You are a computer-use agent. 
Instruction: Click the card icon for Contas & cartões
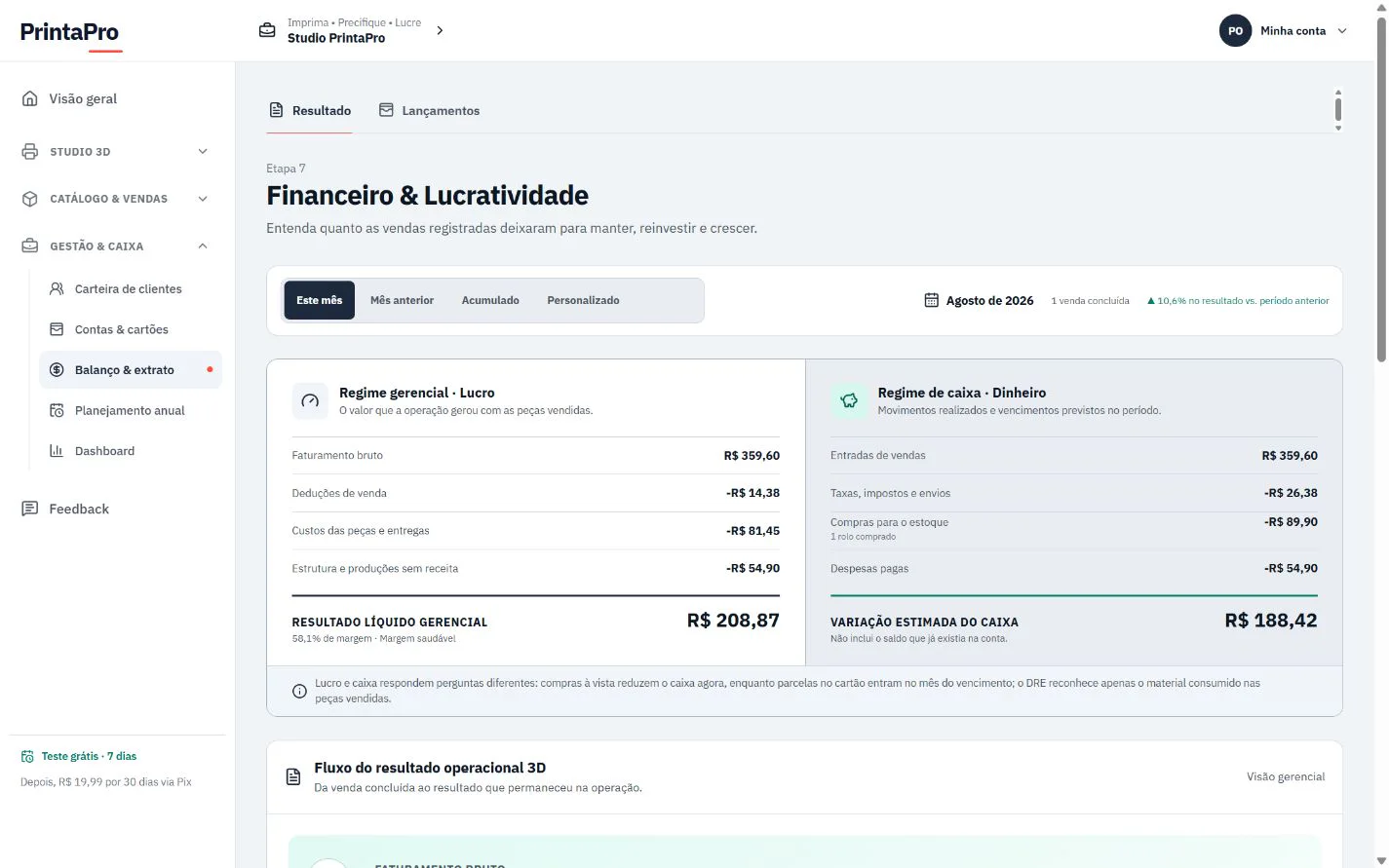point(57,329)
